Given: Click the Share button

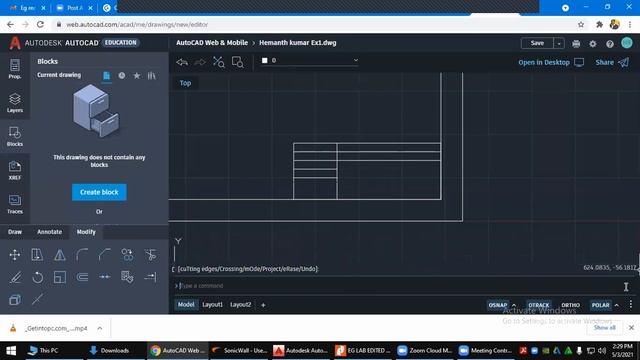Looking at the screenshot, I should [x=612, y=62].
